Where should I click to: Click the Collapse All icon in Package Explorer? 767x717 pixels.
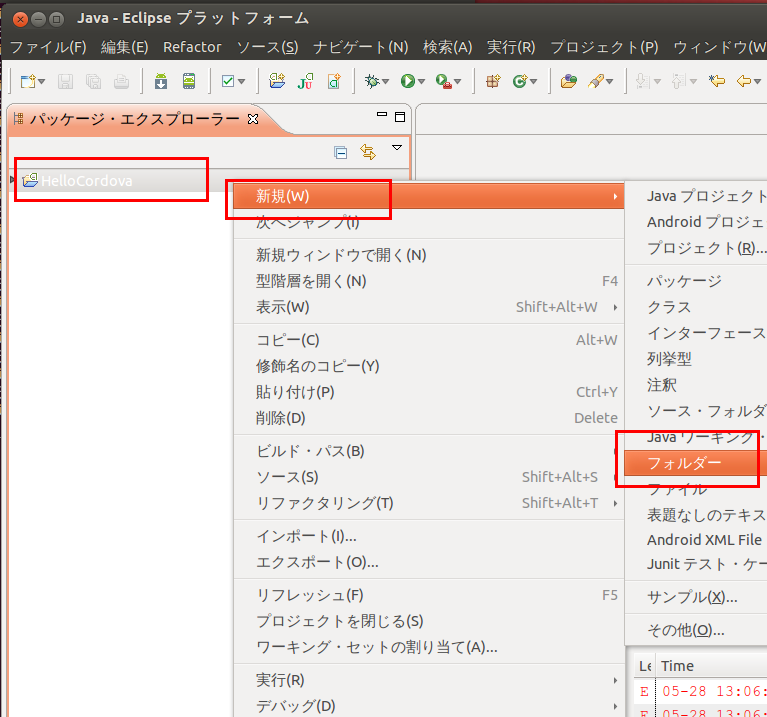click(x=340, y=153)
